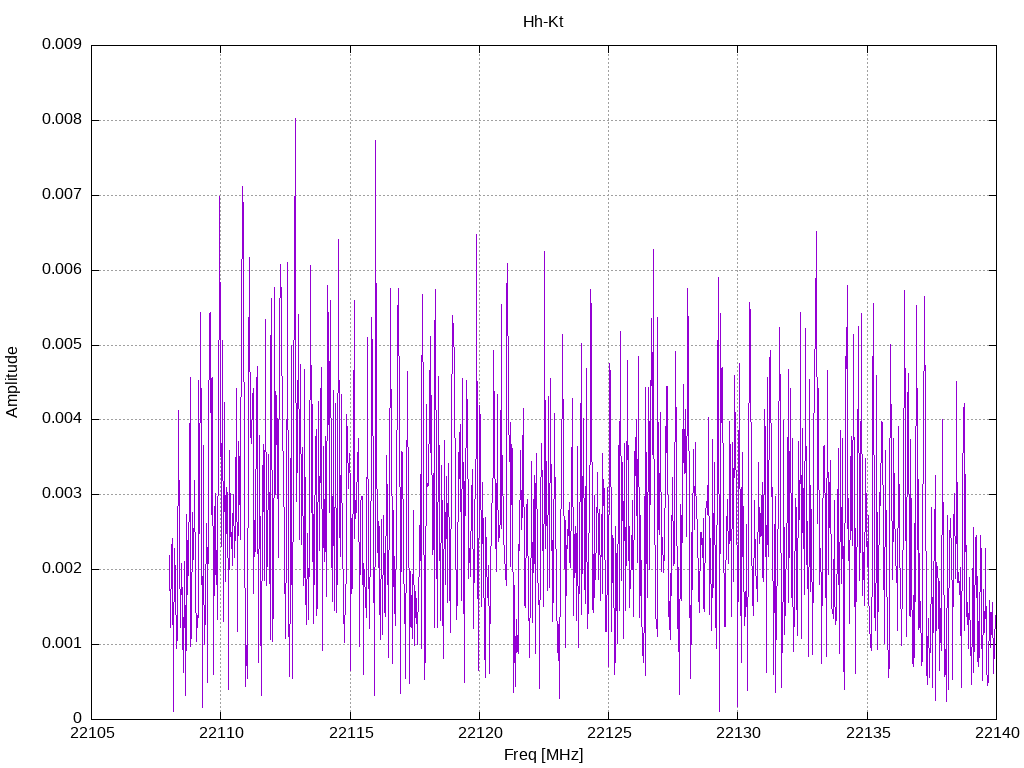This screenshot has width=1024, height=768.
Task: Click the Freq [MHz] x-axis label
Action: coord(543,755)
